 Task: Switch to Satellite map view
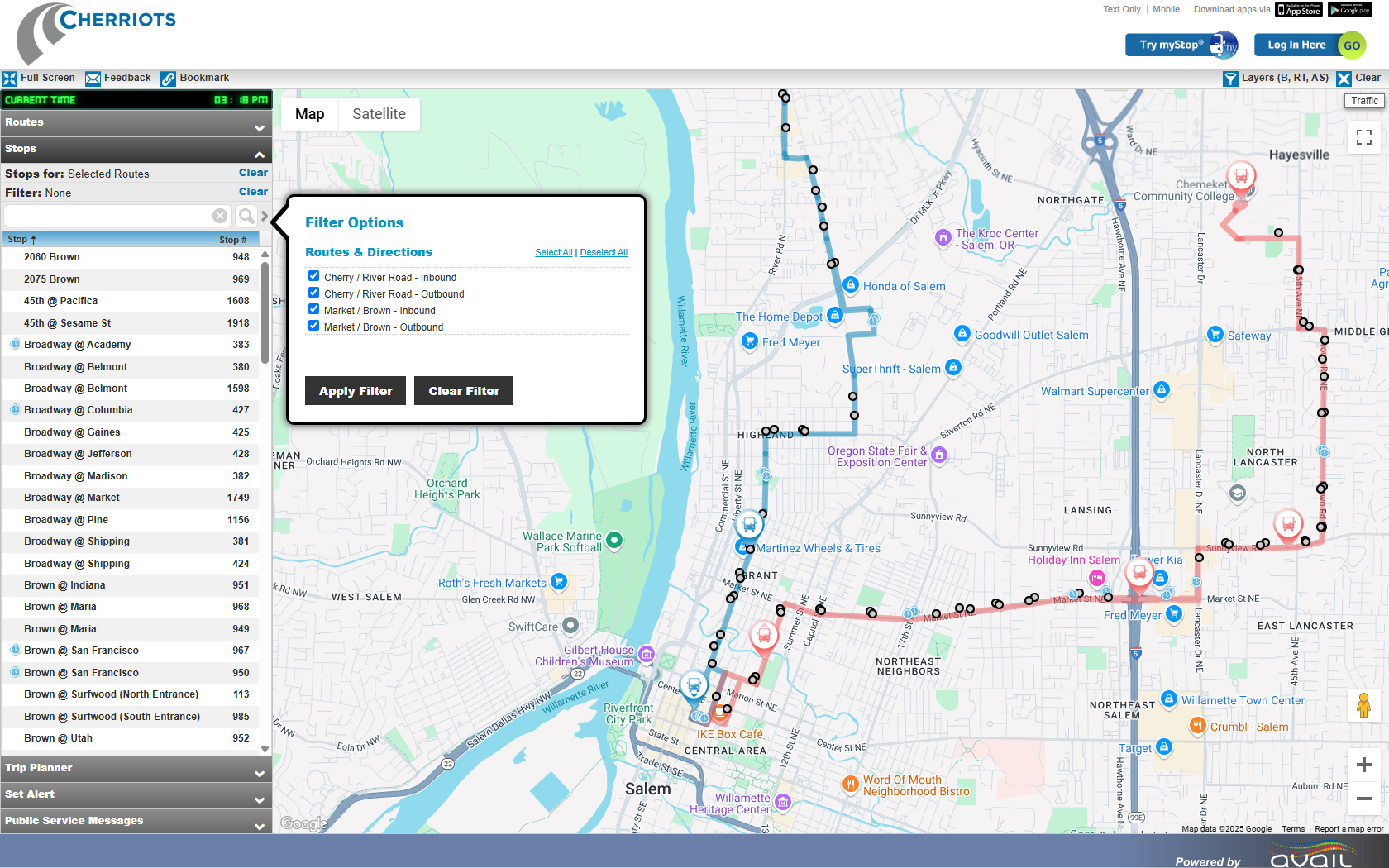(x=379, y=114)
